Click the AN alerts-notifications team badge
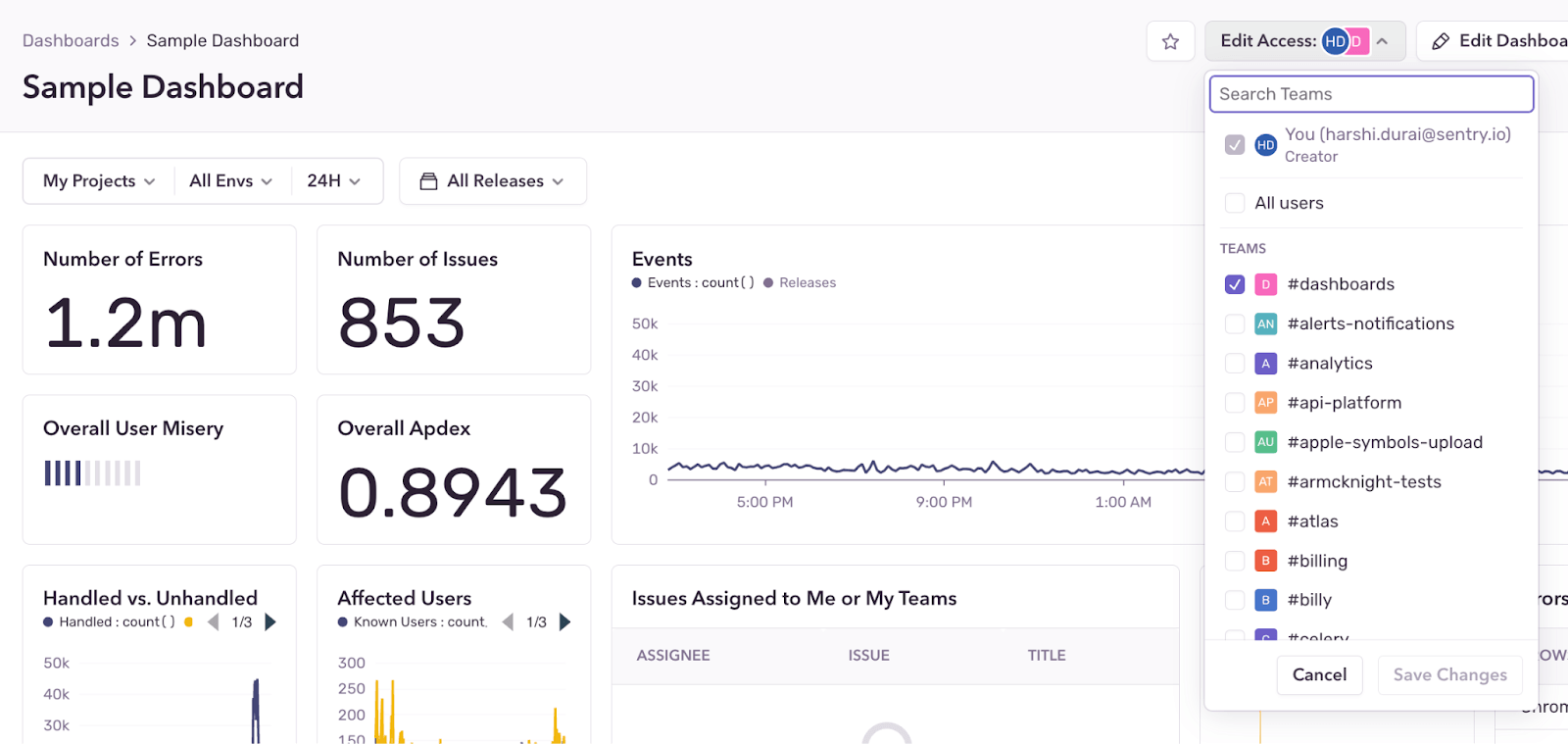 (1265, 323)
